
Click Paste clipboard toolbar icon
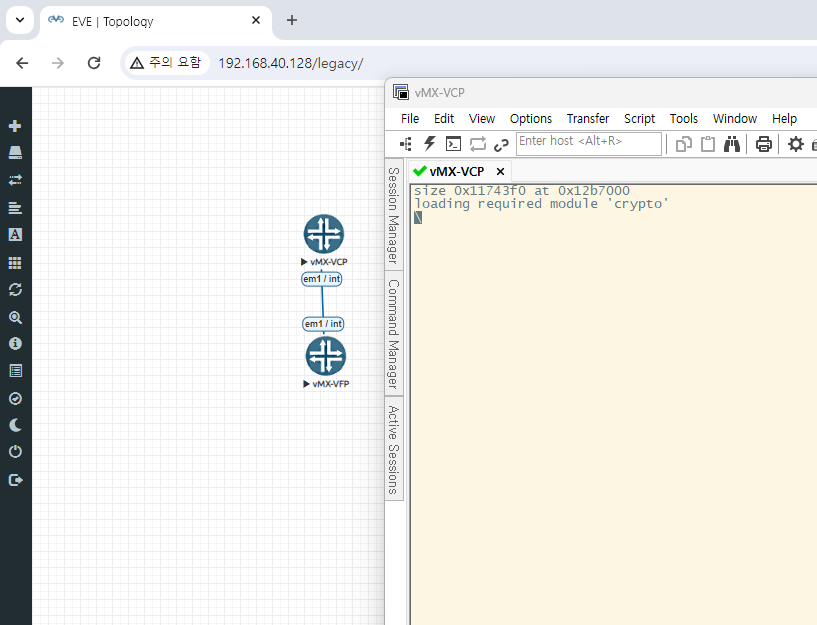pyautogui.click(x=708, y=144)
